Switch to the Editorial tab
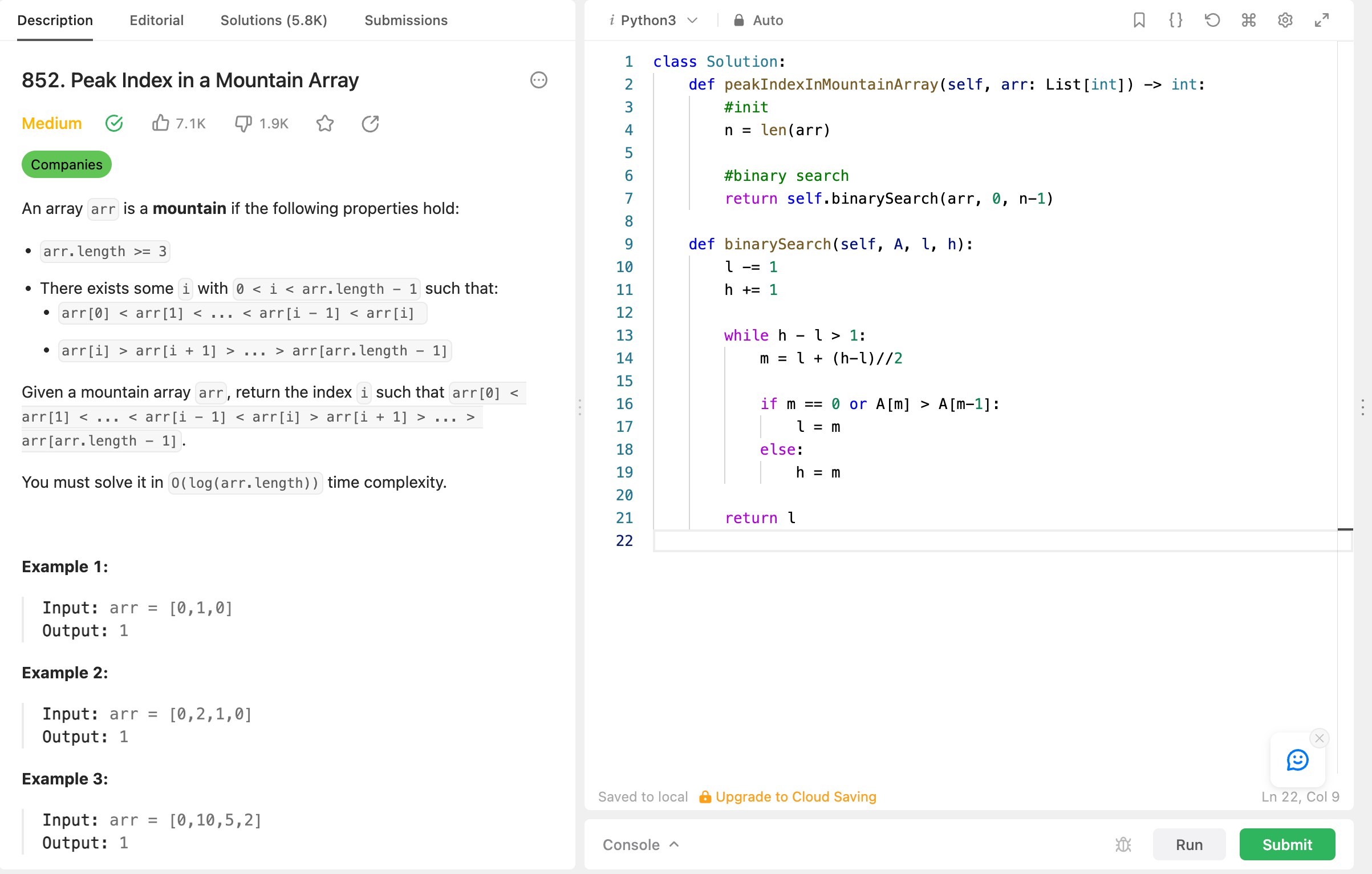This screenshot has width=1372, height=874. pyautogui.click(x=156, y=21)
